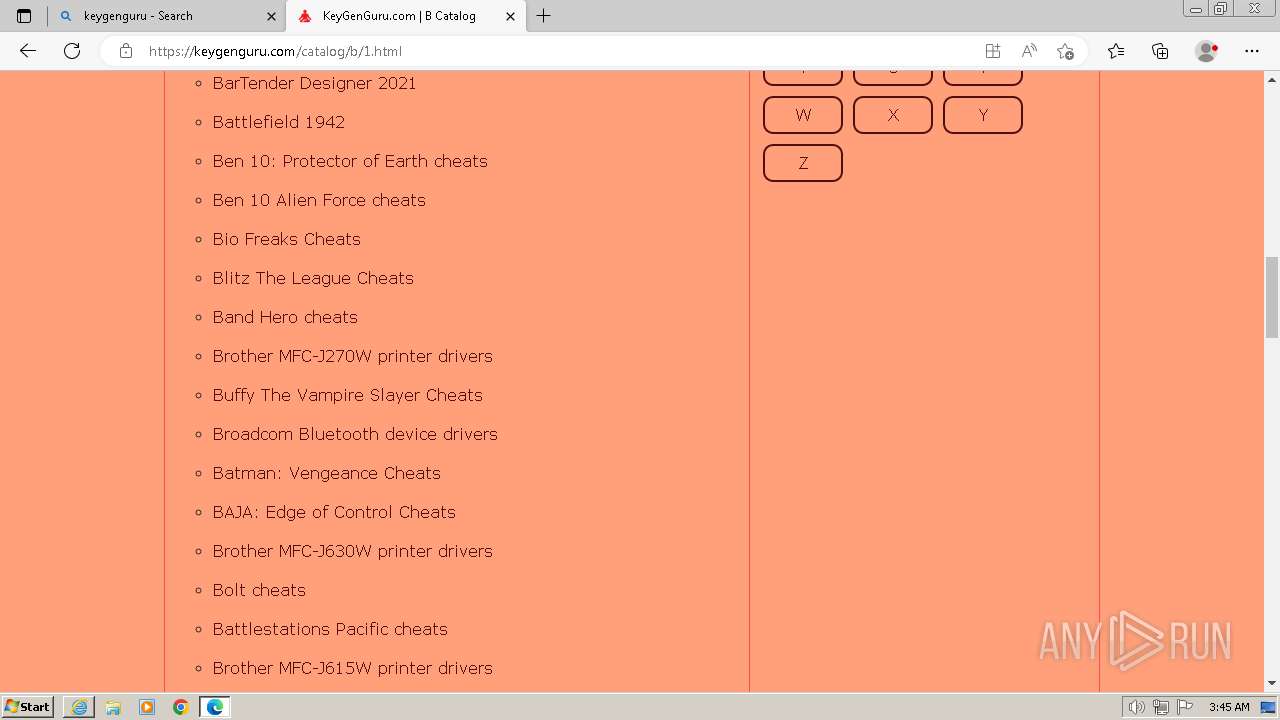Screen dimensions: 1280x720
Task: Open the volume control tray icon
Action: (1136, 707)
